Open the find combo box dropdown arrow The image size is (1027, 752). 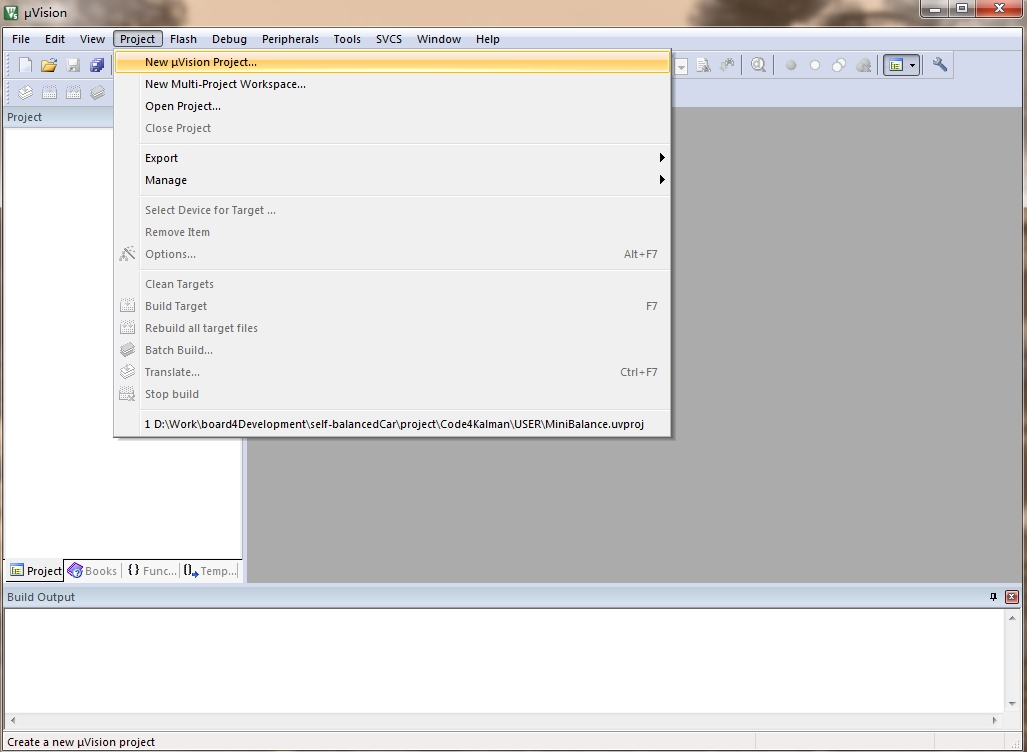point(681,66)
